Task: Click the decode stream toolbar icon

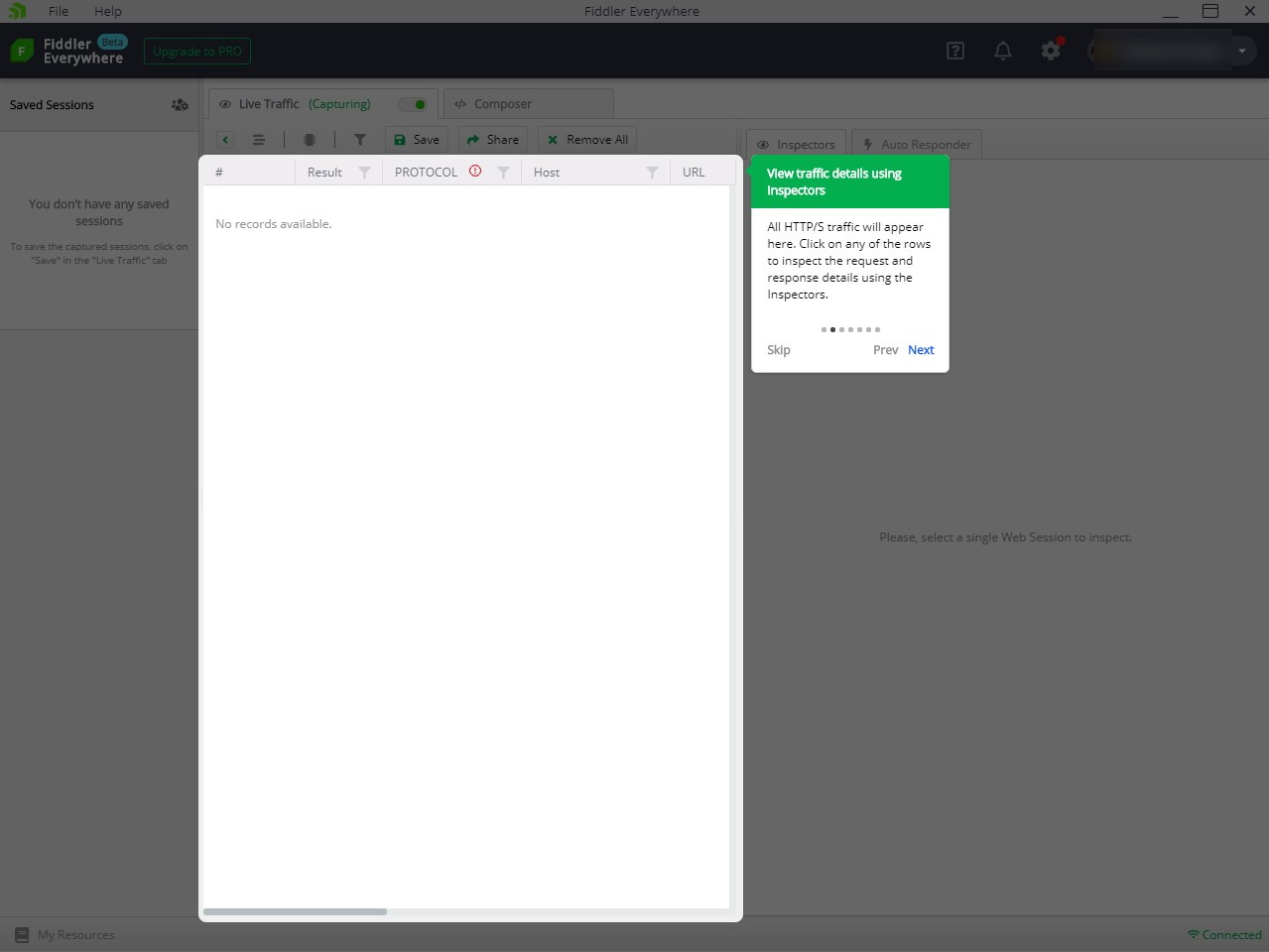Action: pyautogui.click(x=310, y=140)
